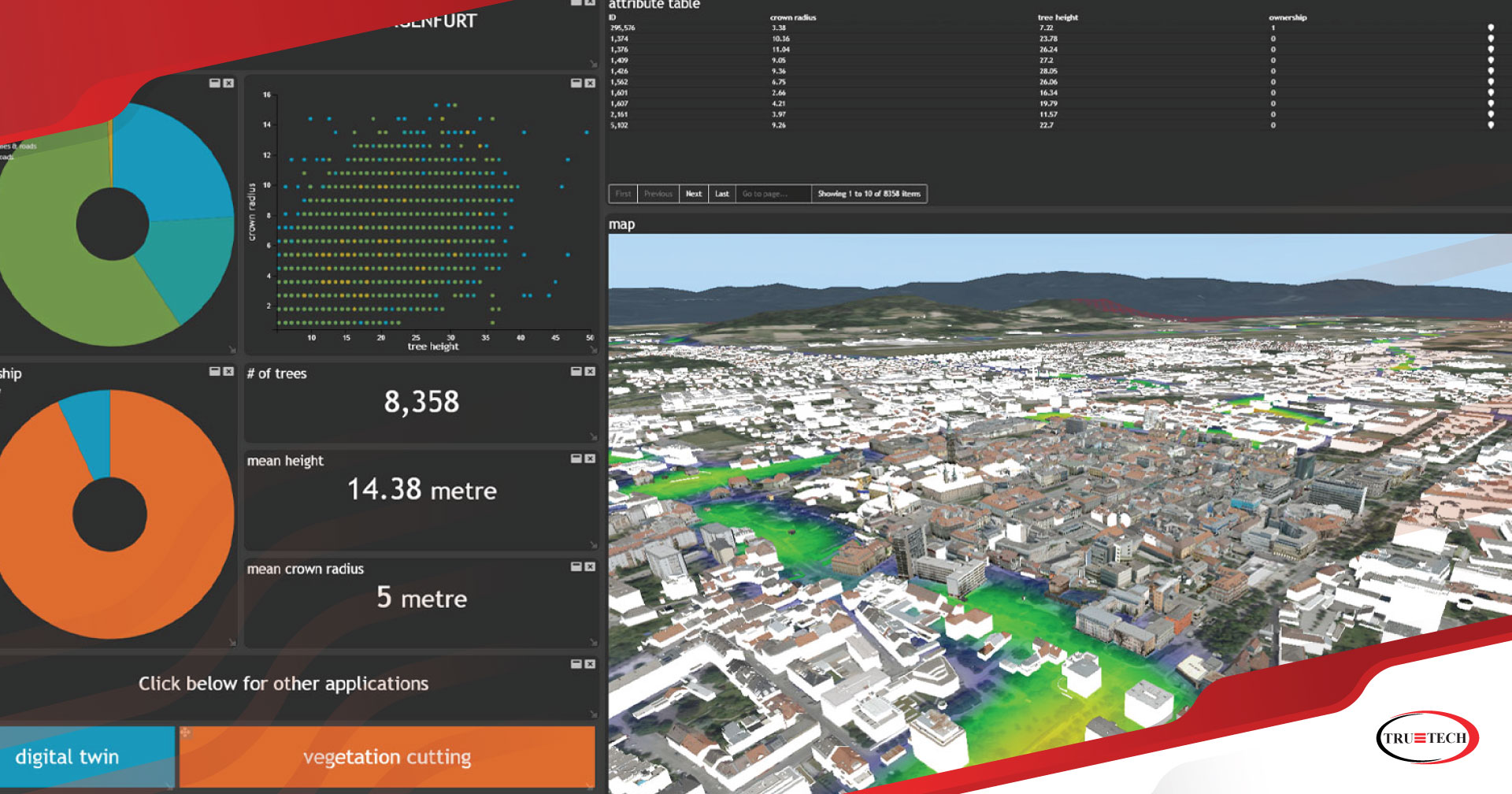The image size is (1512, 794).
Task: Open the vegetation cutting application
Action: click(387, 757)
